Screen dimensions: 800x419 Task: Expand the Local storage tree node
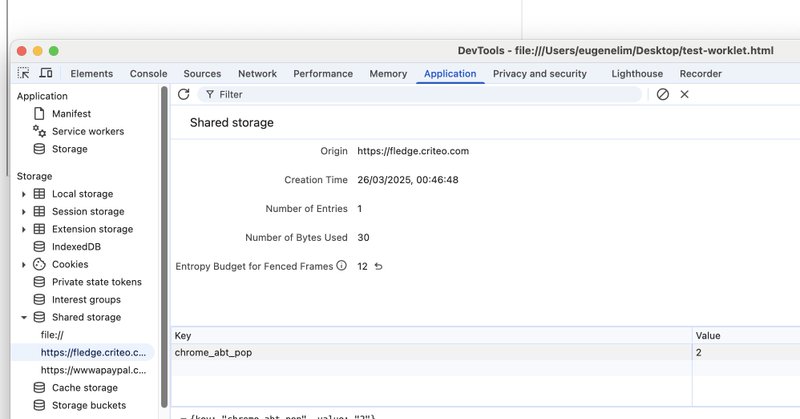click(x=23, y=194)
